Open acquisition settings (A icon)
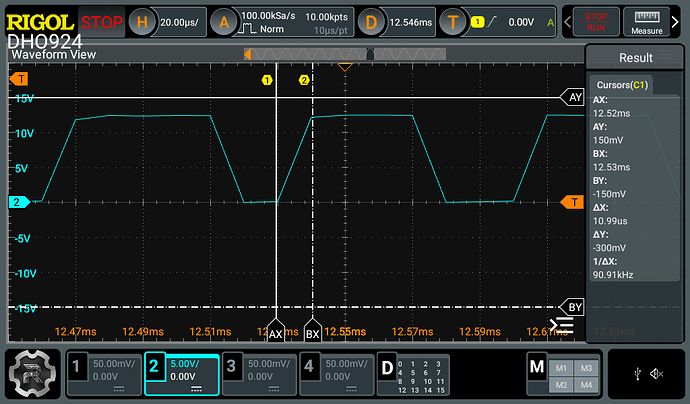690x404 pixels. [227, 21]
